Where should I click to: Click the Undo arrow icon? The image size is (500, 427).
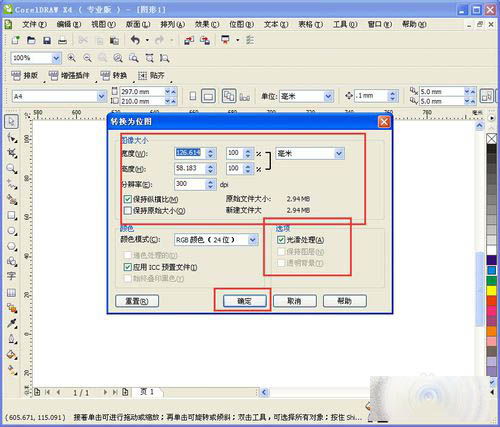tap(135, 40)
